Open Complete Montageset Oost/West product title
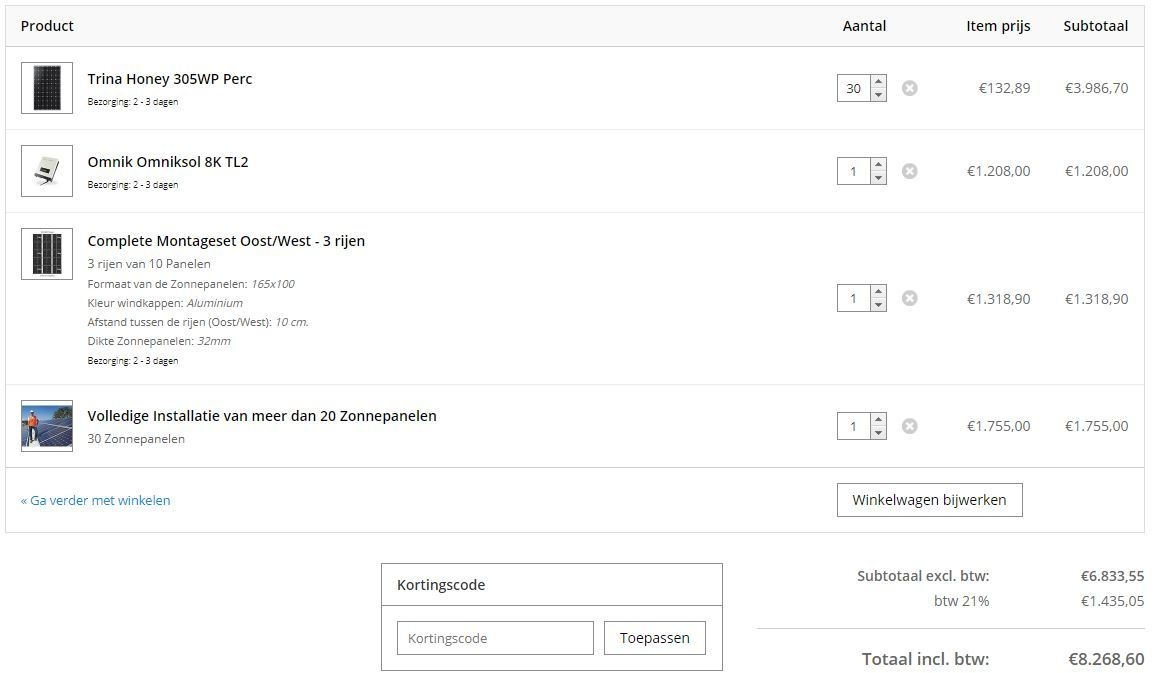Screen dimensions: 1155x673 226,241
